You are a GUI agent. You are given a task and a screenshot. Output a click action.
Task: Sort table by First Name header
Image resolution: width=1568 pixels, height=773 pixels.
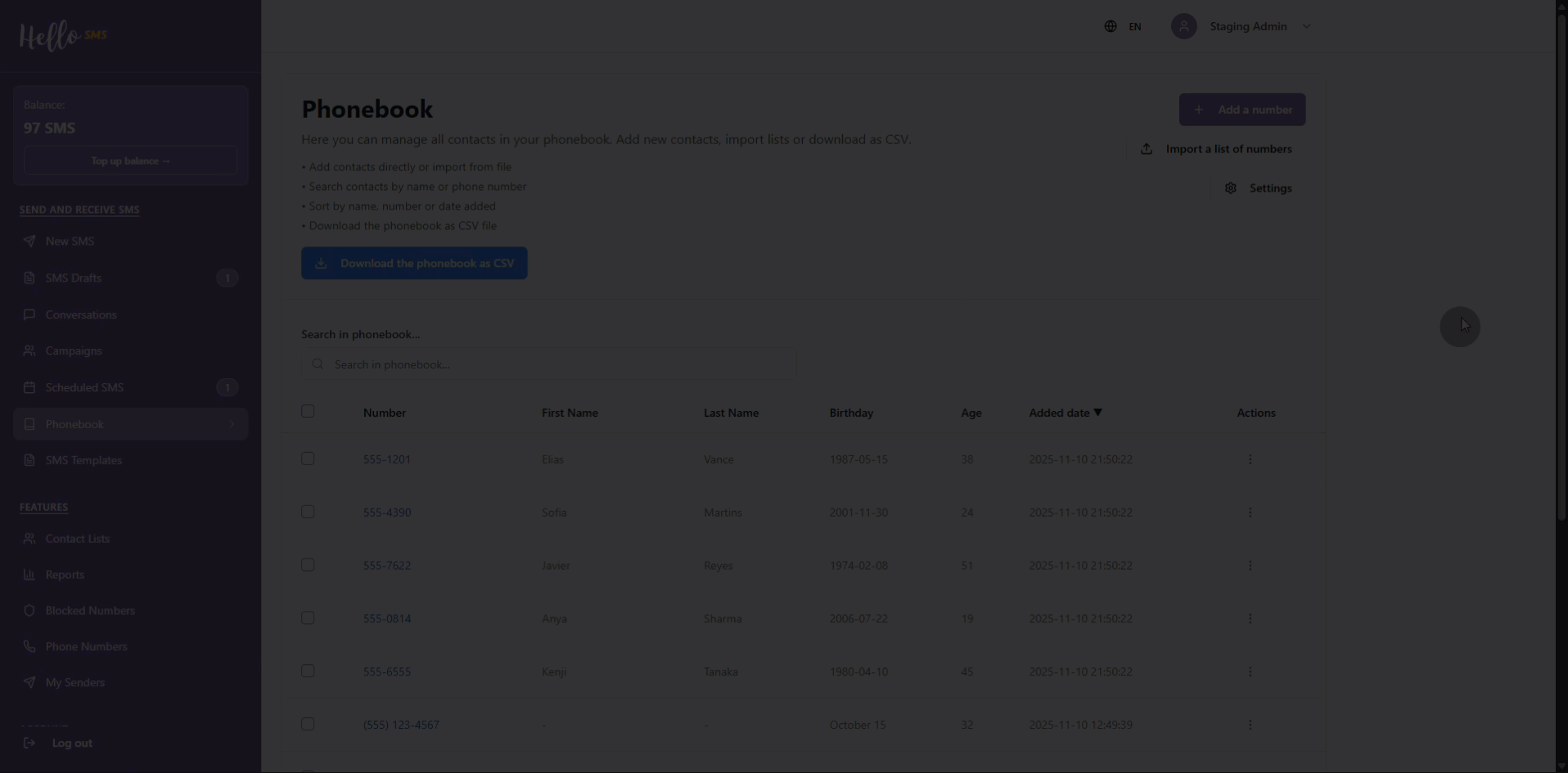[570, 413]
